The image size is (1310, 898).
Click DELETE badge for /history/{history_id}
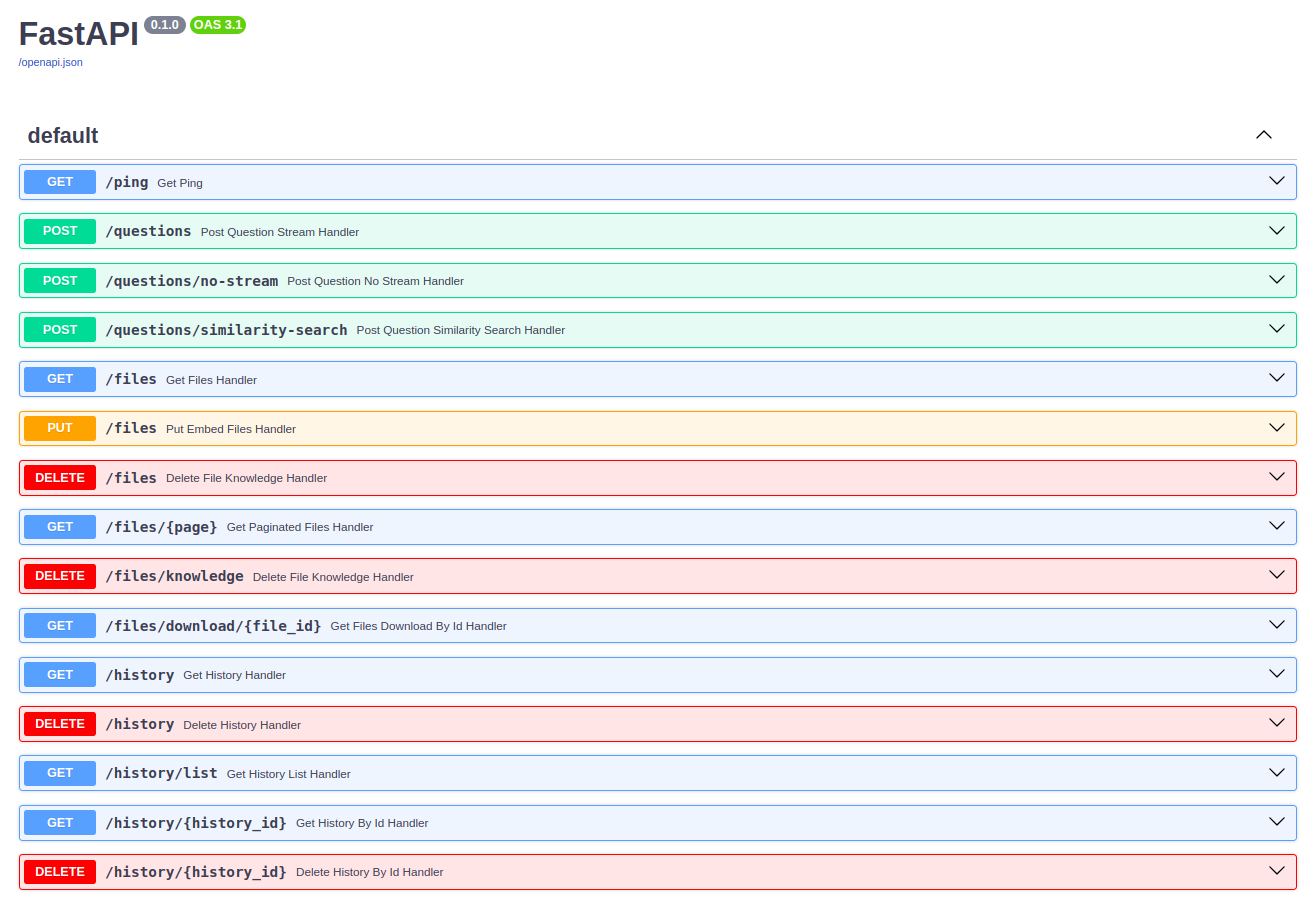60,872
